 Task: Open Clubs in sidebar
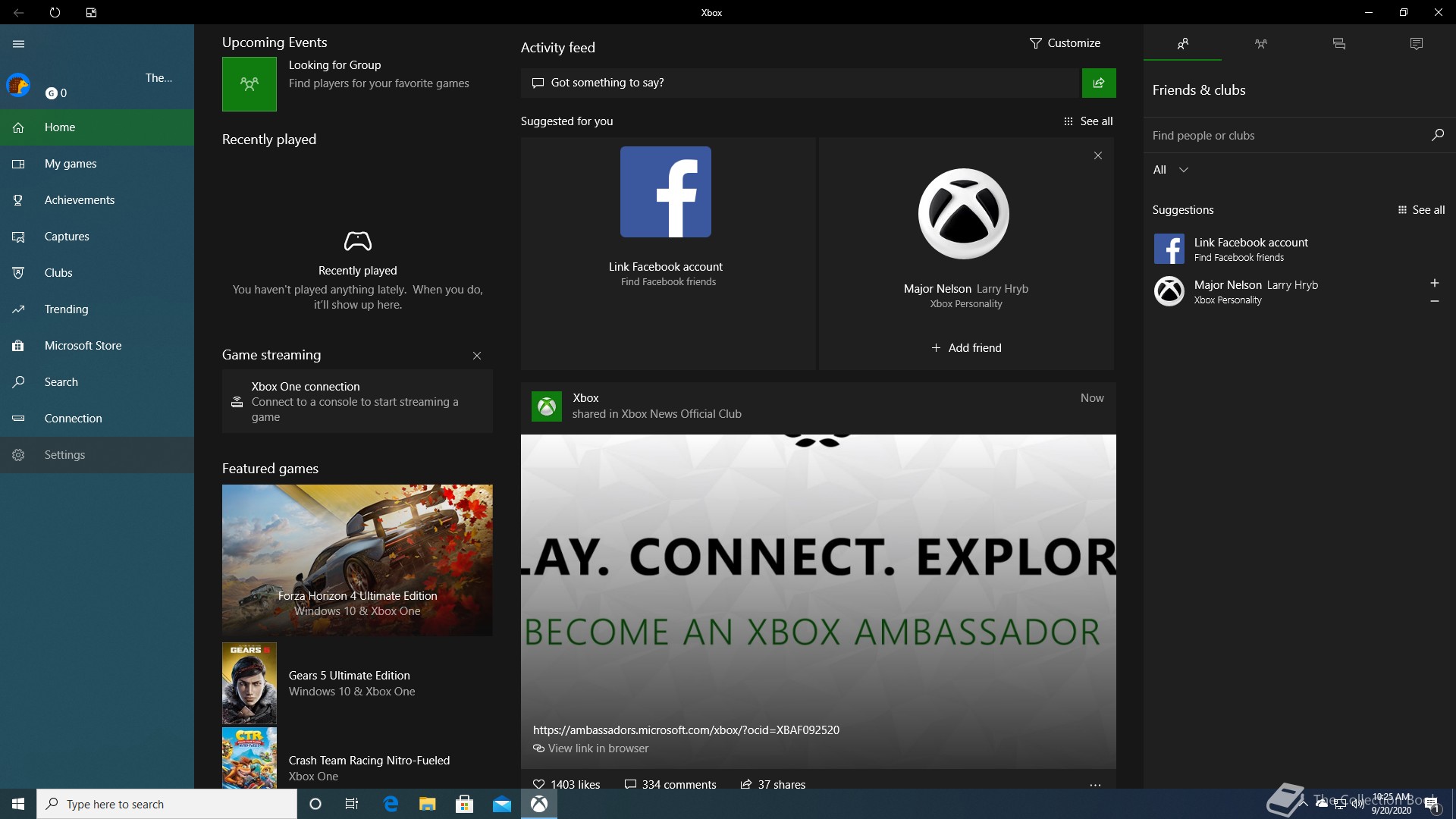coord(97,273)
